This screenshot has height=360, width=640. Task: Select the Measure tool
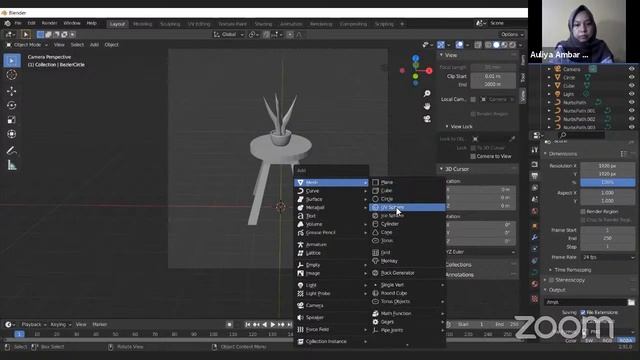coord(12,165)
